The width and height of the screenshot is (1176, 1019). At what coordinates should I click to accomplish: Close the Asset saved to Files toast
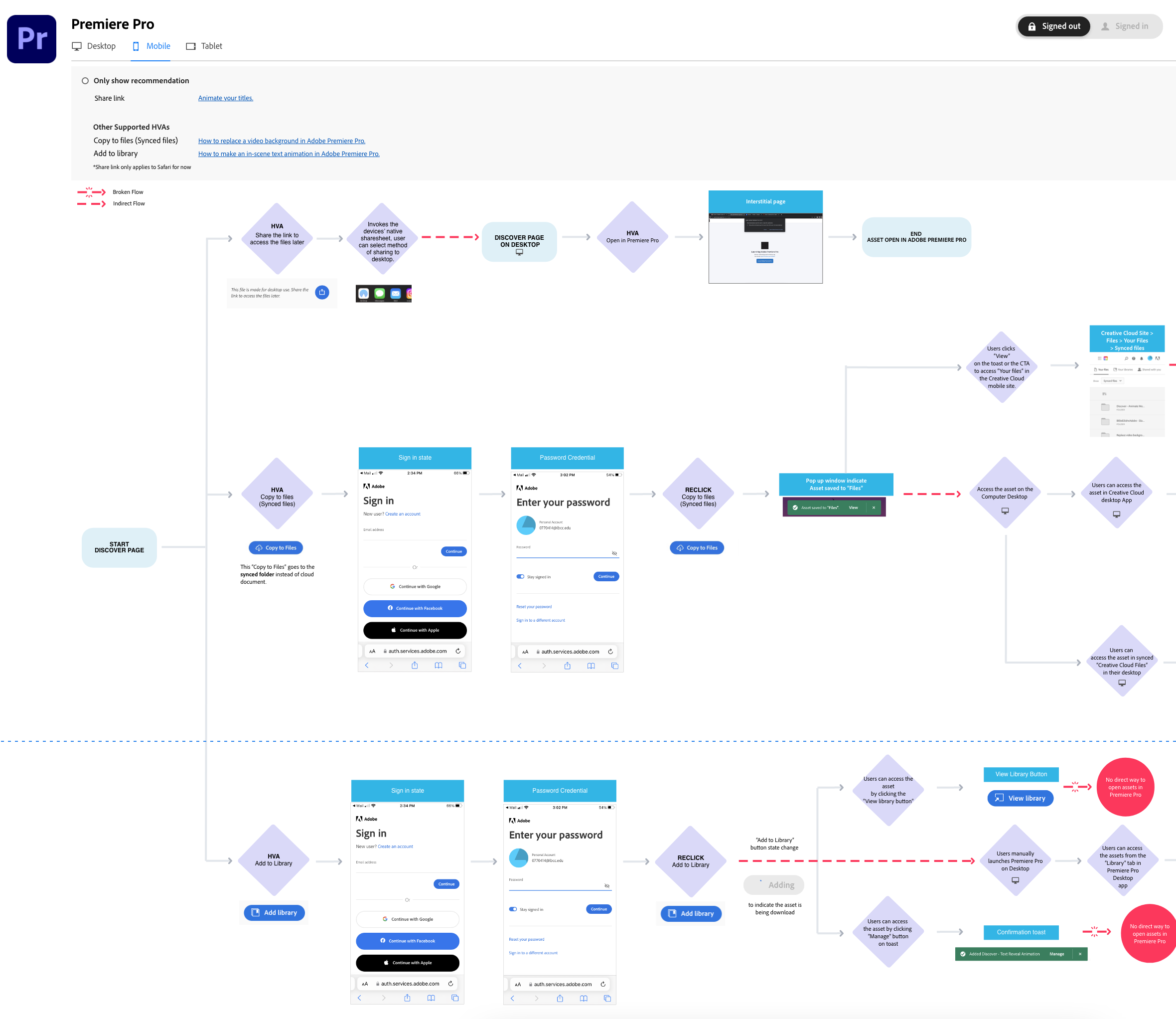coord(874,507)
